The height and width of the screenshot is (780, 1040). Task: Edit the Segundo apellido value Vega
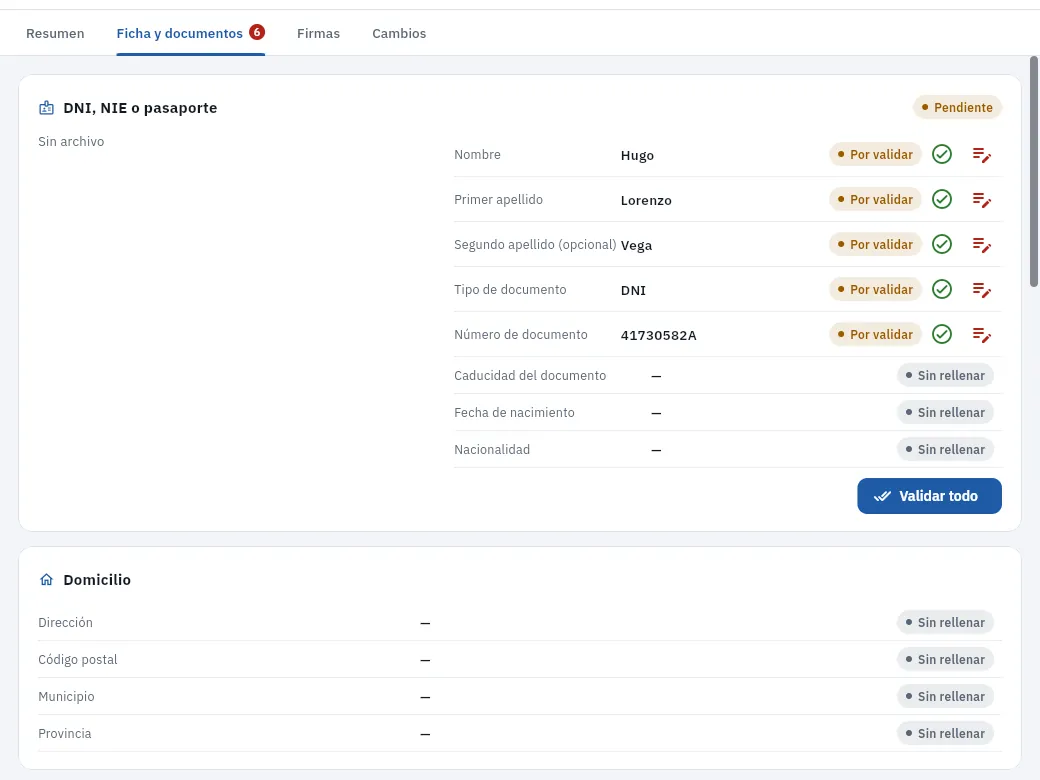(x=982, y=245)
